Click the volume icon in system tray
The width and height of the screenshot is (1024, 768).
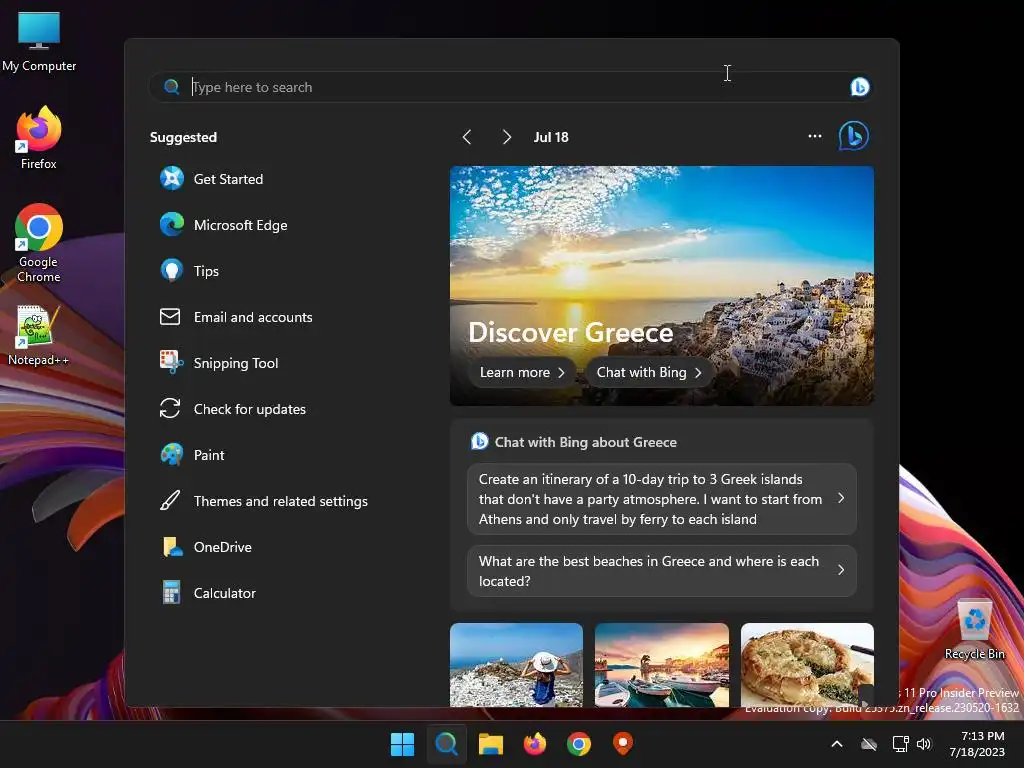click(923, 744)
